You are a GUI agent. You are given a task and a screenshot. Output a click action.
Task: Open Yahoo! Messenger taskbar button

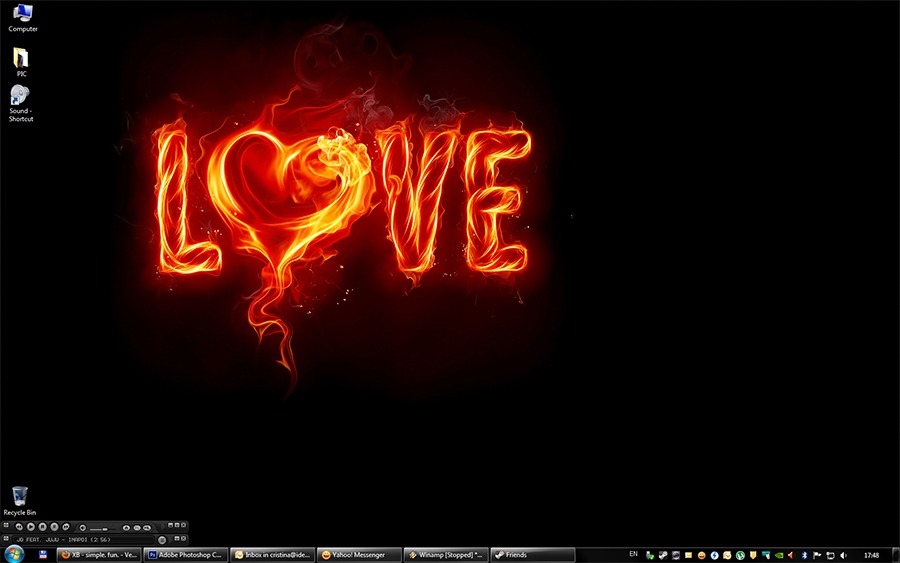[x=359, y=555]
